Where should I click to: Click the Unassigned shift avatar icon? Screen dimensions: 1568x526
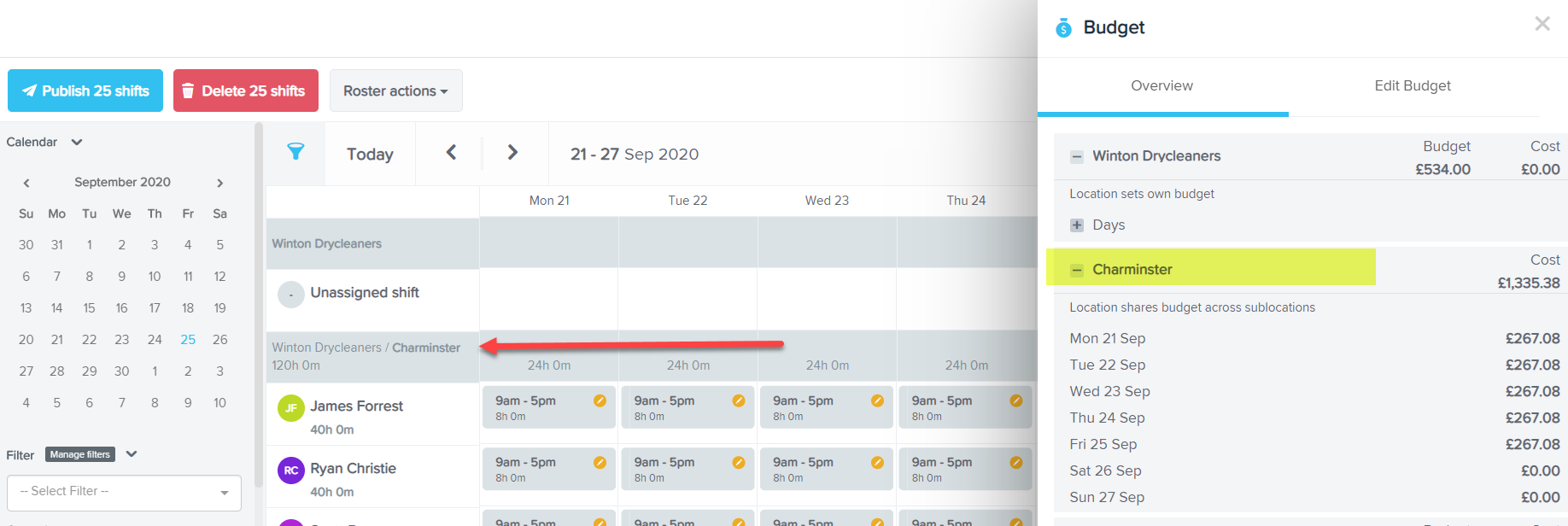point(291,295)
